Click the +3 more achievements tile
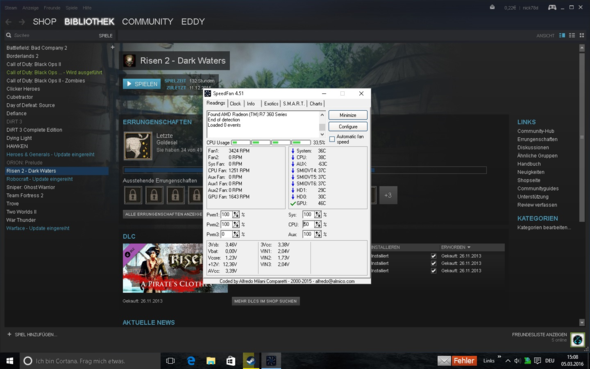 click(x=388, y=195)
